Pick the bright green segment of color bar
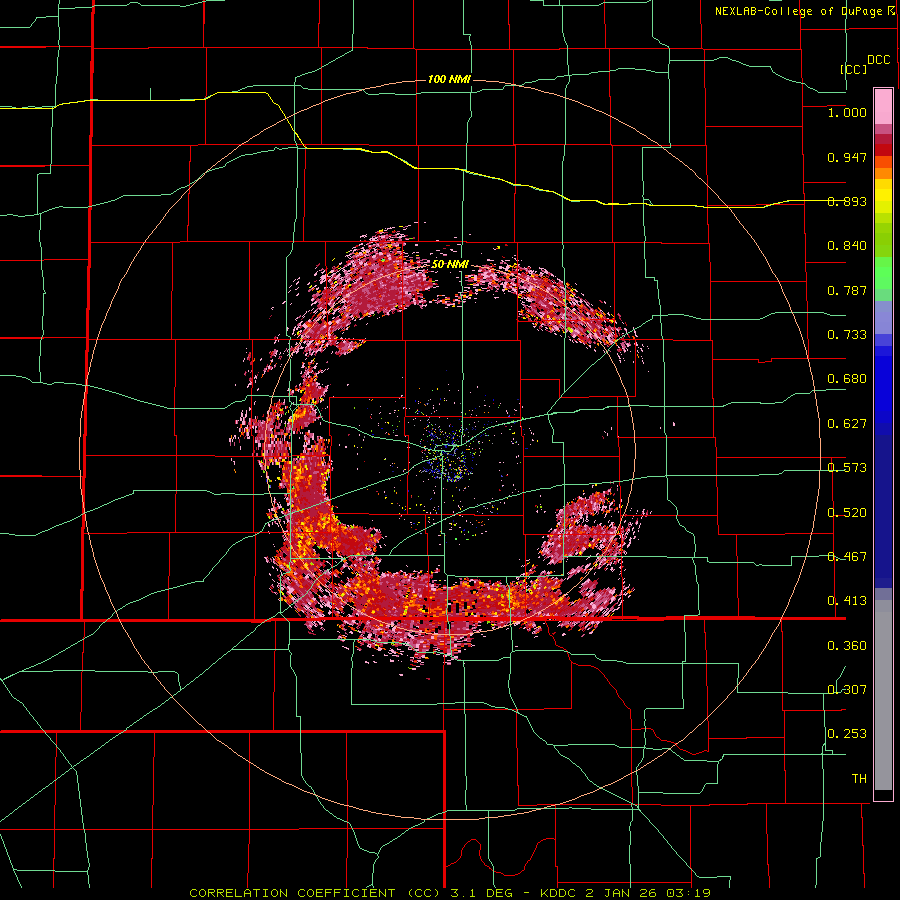This screenshot has height=900, width=900. (x=883, y=273)
